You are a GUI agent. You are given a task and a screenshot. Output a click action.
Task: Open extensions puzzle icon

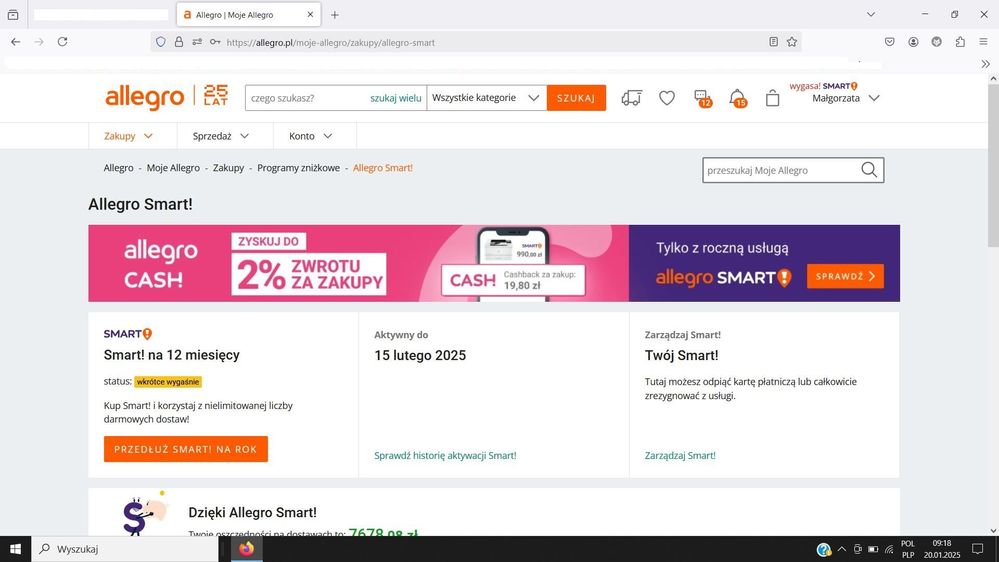click(960, 42)
